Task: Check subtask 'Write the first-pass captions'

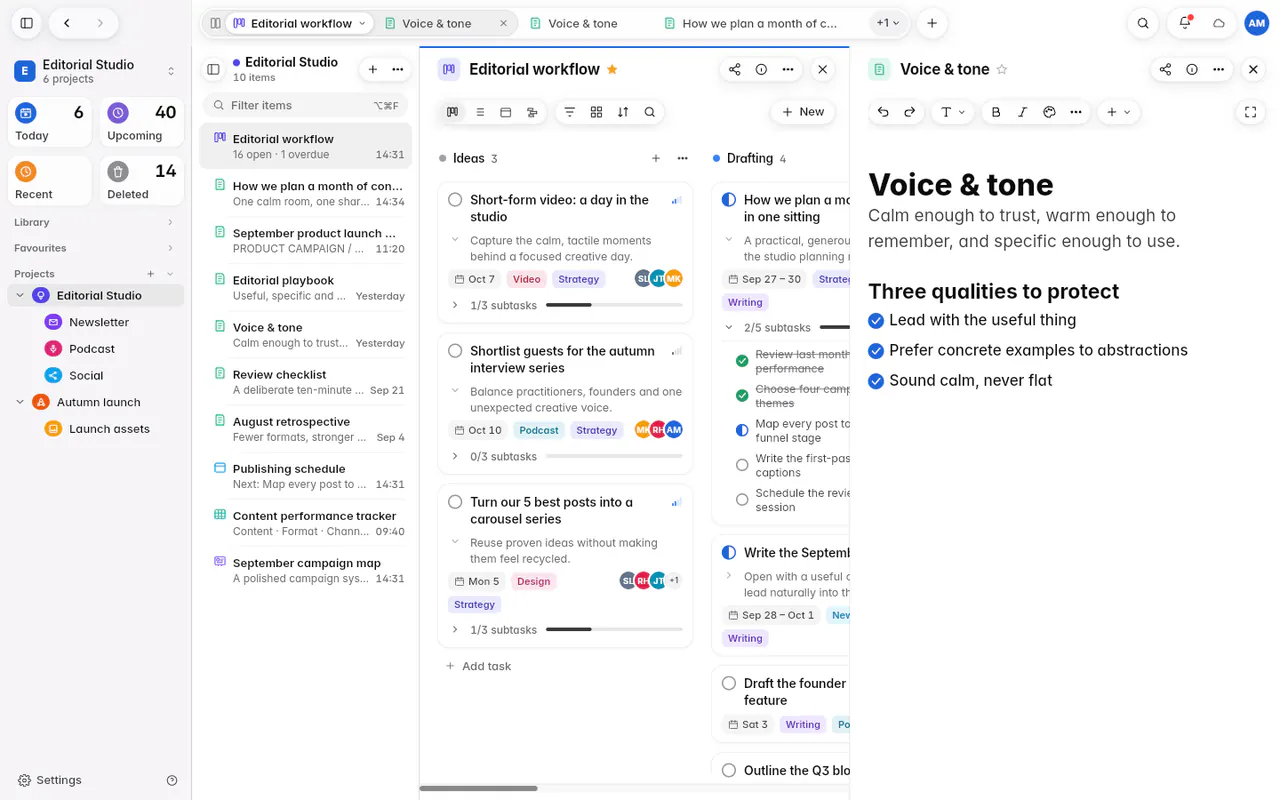Action: point(742,465)
